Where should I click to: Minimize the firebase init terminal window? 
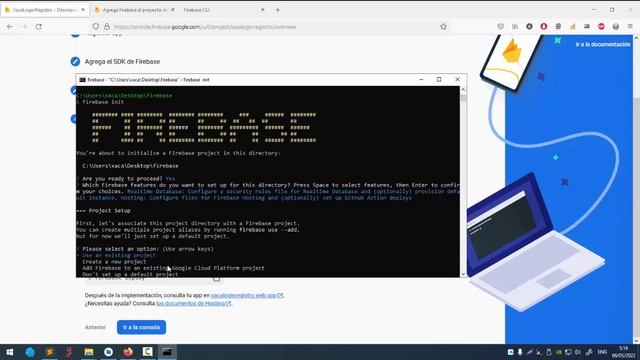point(421,80)
